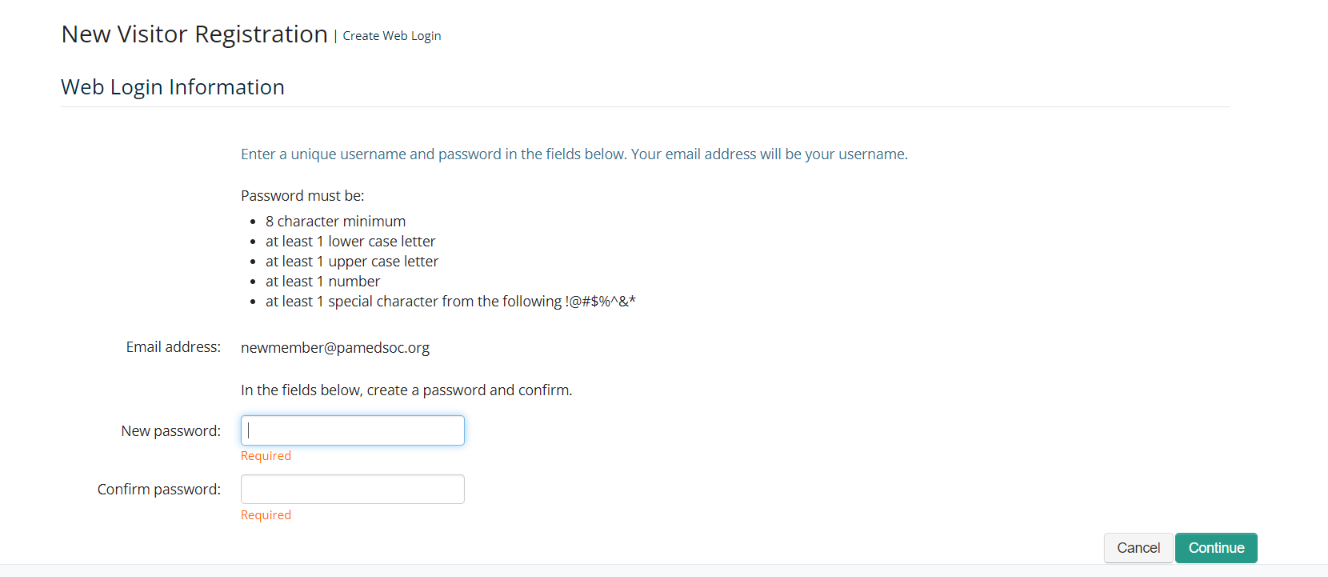Click the "Password must be:" text
Viewport: 1328px width, 577px height.
(x=303, y=196)
